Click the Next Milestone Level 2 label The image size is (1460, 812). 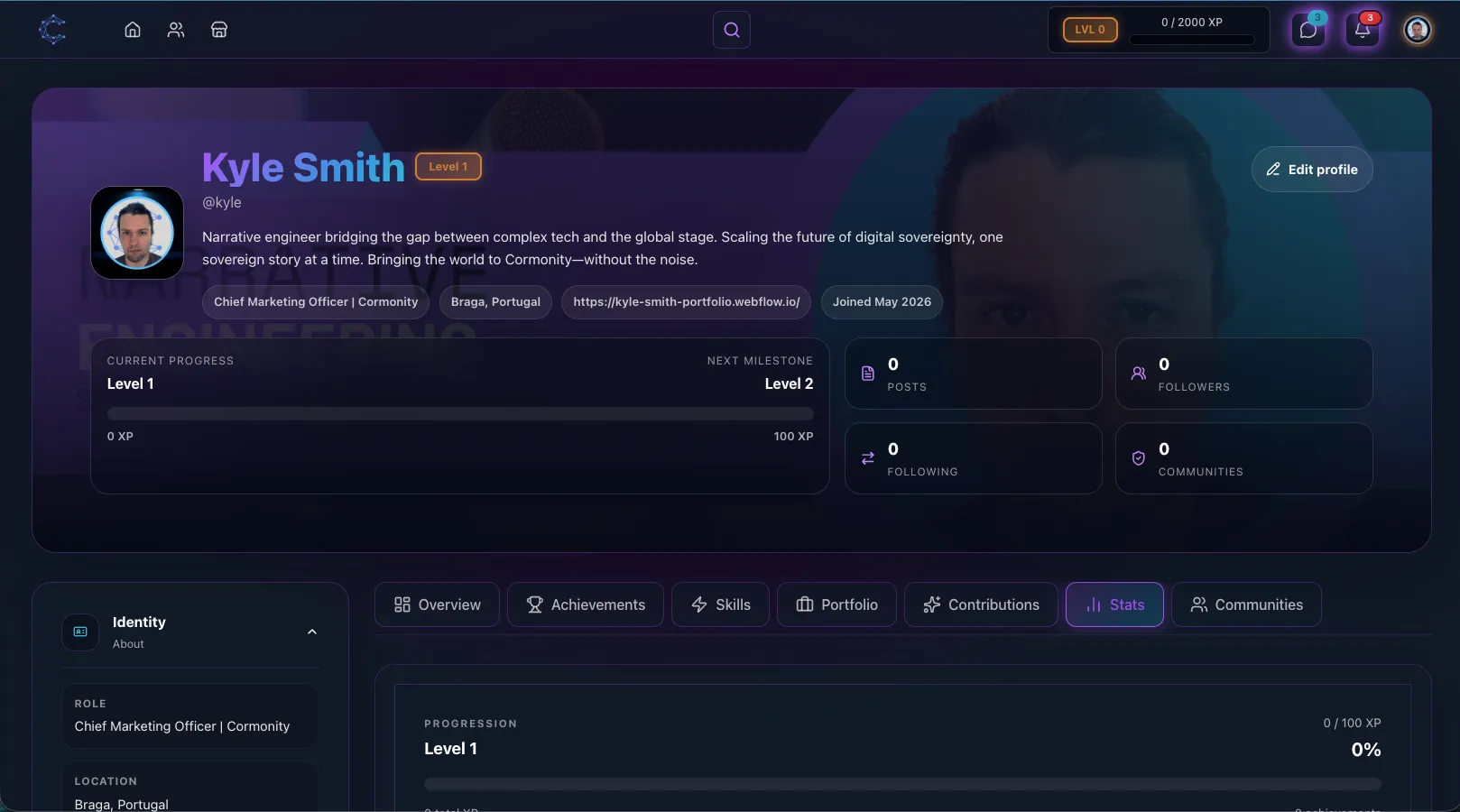pyautogui.click(x=789, y=384)
